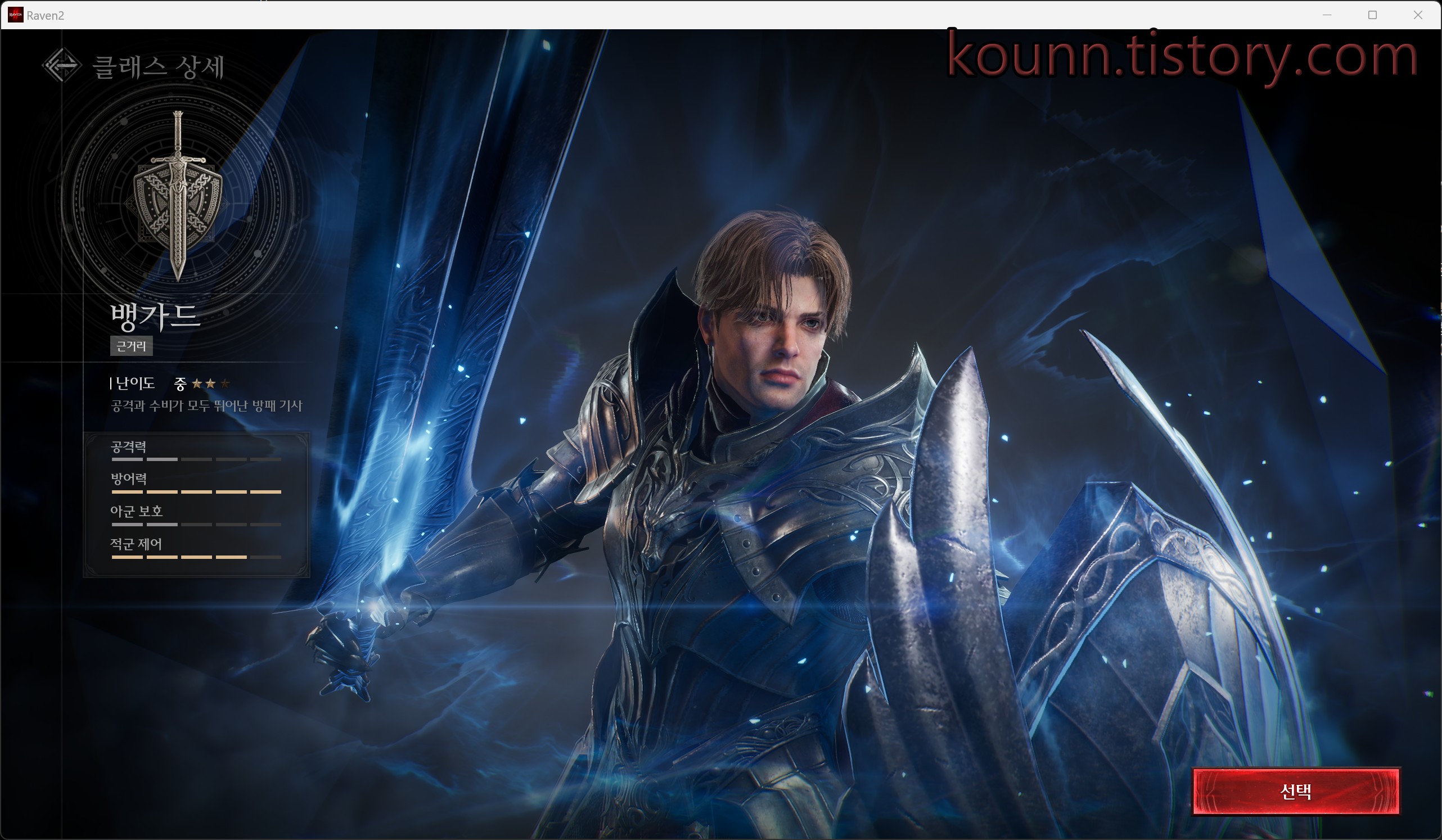Minimize the Raven2 window
This screenshot has height=840, width=1442.
(x=1327, y=15)
